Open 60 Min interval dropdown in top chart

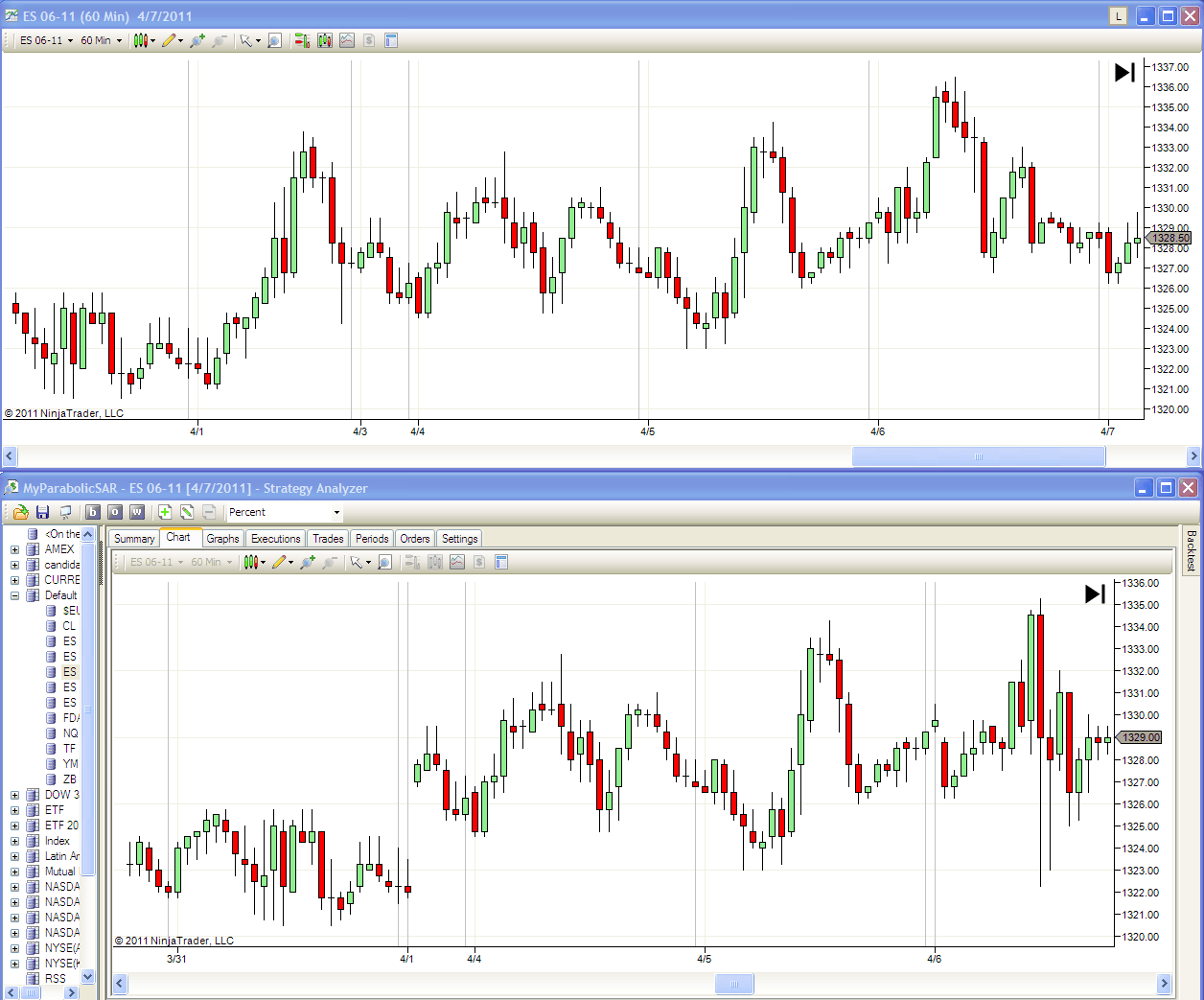click(102, 40)
